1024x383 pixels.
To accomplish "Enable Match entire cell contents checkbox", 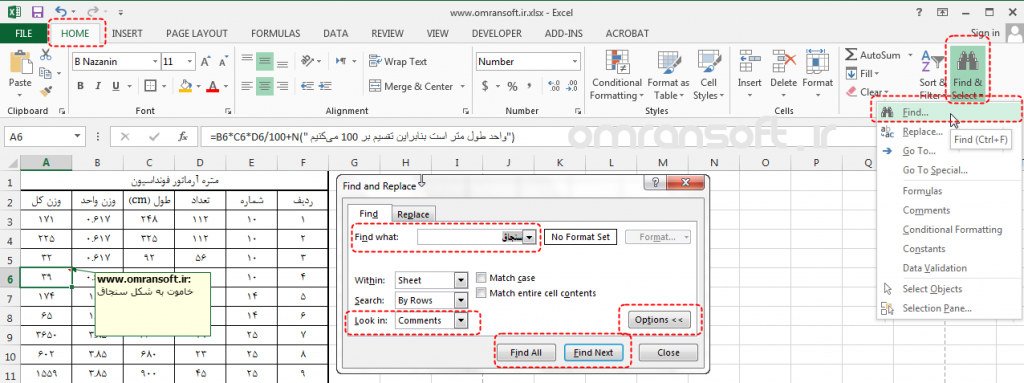I will (481, 293).
